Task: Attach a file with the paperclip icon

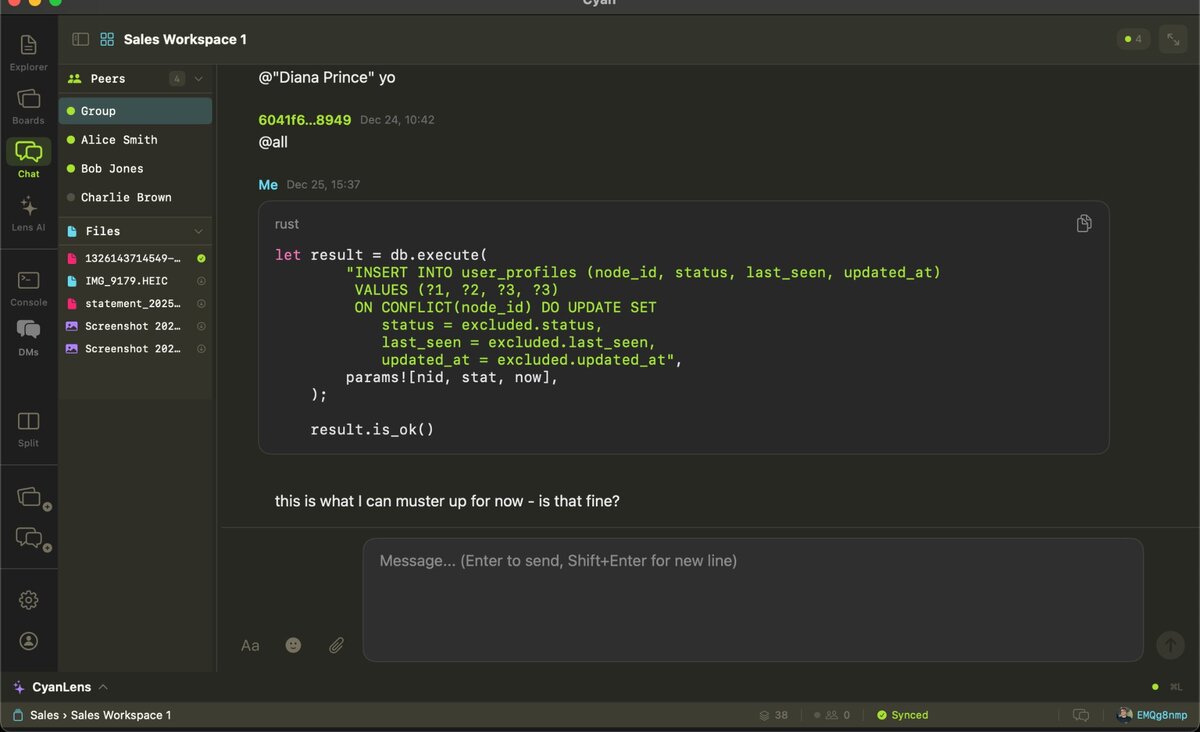Action: pyautogui.click(x=336, y=645)
